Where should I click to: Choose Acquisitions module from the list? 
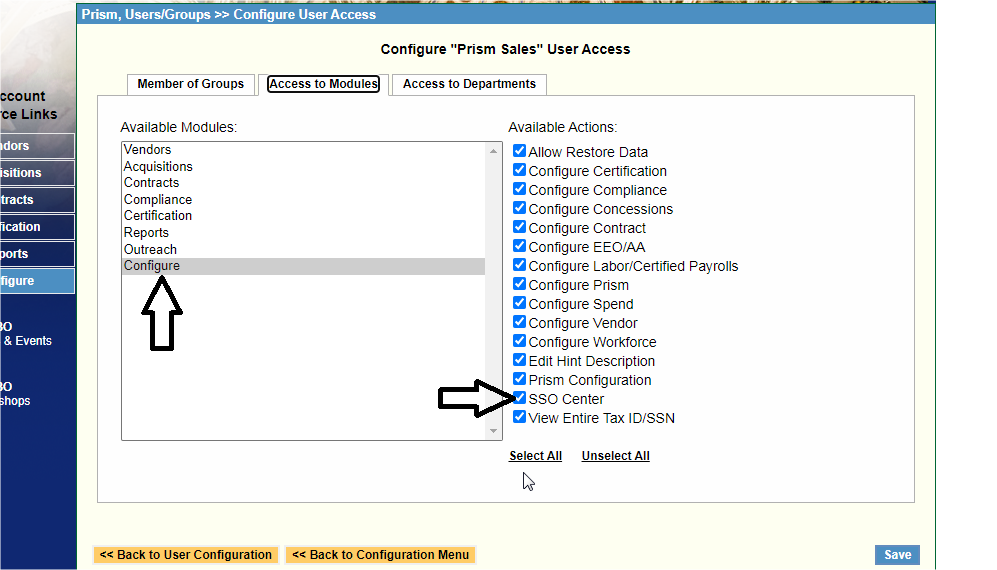pyautogui.click(x=158, y=167)
